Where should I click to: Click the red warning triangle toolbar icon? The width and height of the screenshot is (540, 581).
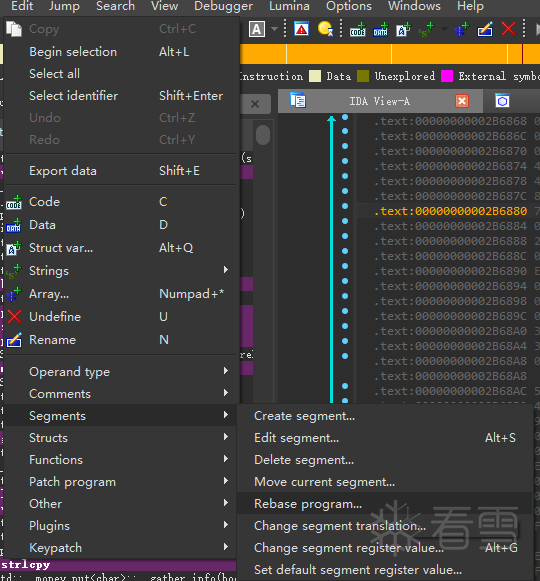click(x=301, y=29)
